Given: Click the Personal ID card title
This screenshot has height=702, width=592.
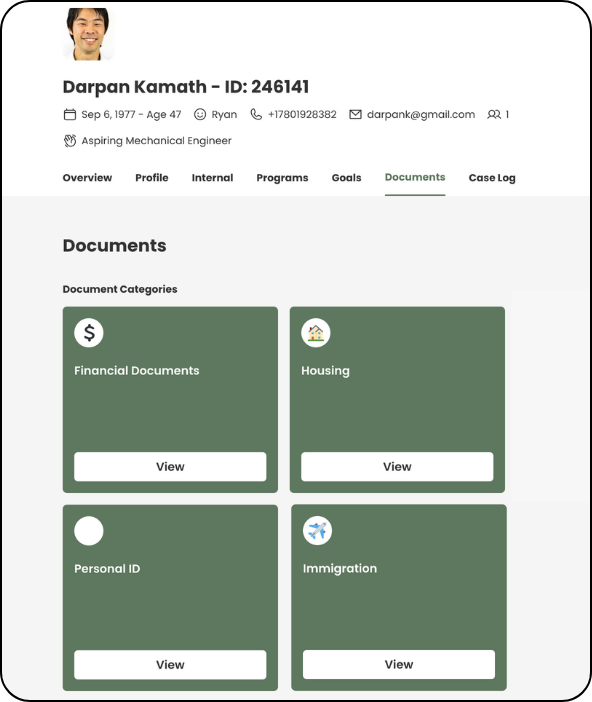Looking at the screenshot, I should pyautogui.click(x=107, y=569).
